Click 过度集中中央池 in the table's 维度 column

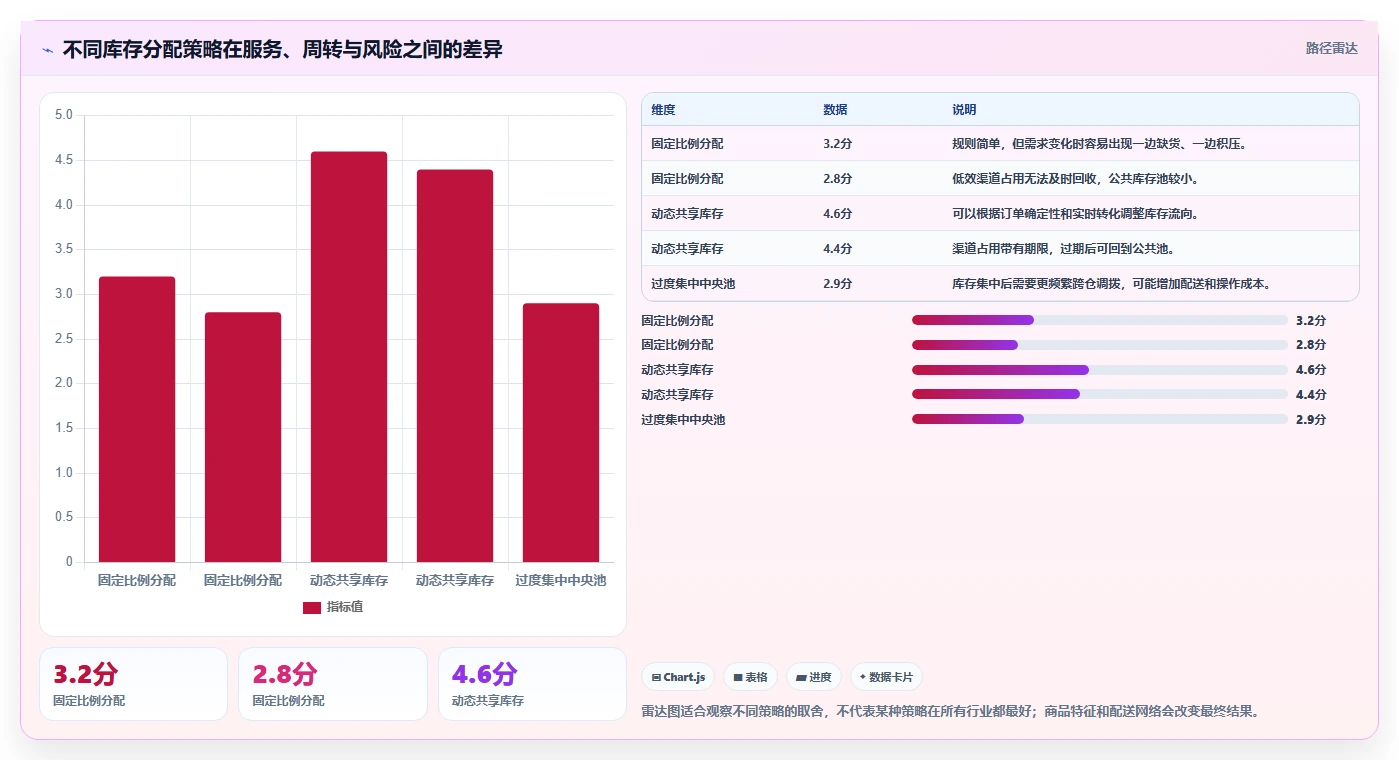[693, 284]
